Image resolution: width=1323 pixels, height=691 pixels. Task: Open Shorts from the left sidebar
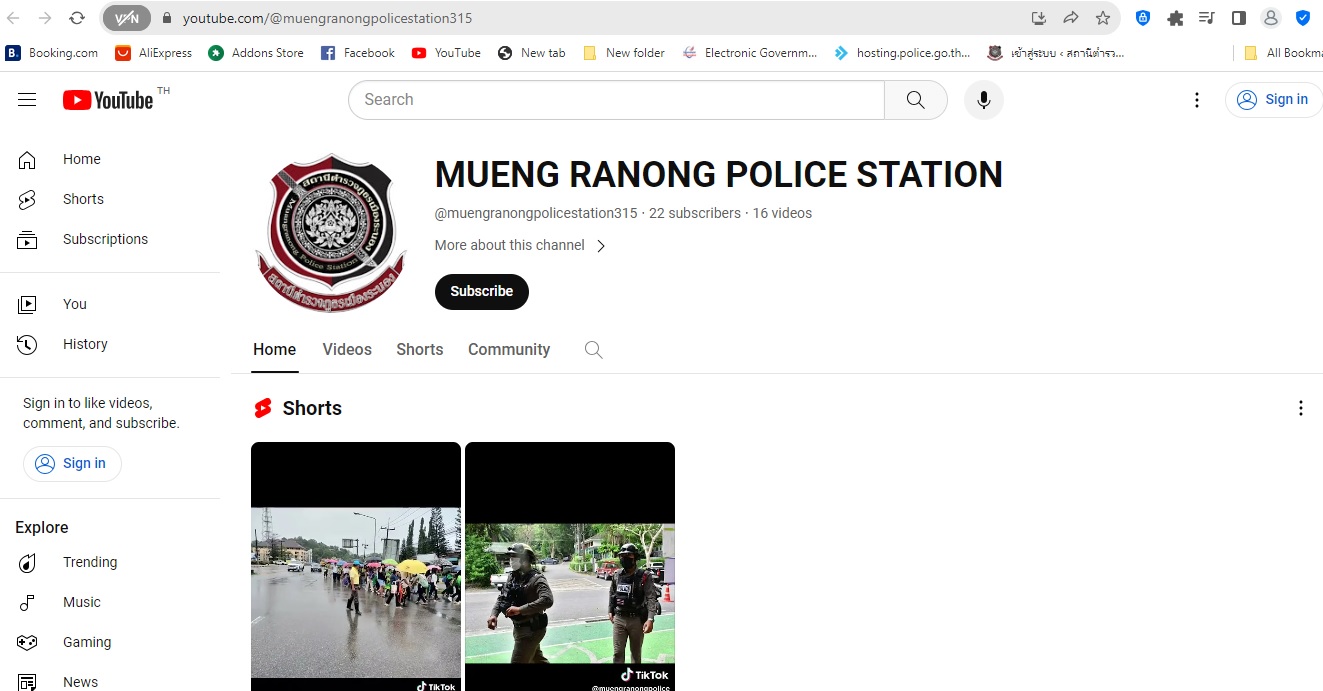[83, 199]
